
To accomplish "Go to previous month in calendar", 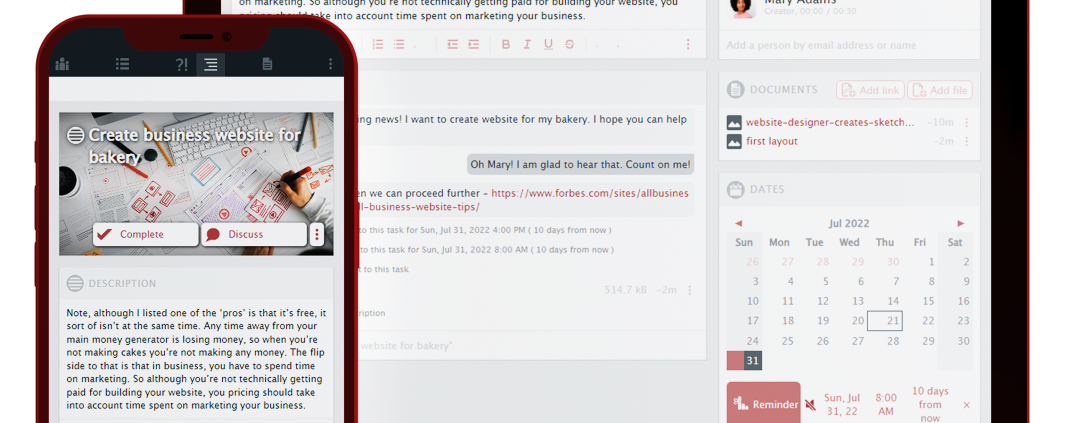I will tap(738, 223).
